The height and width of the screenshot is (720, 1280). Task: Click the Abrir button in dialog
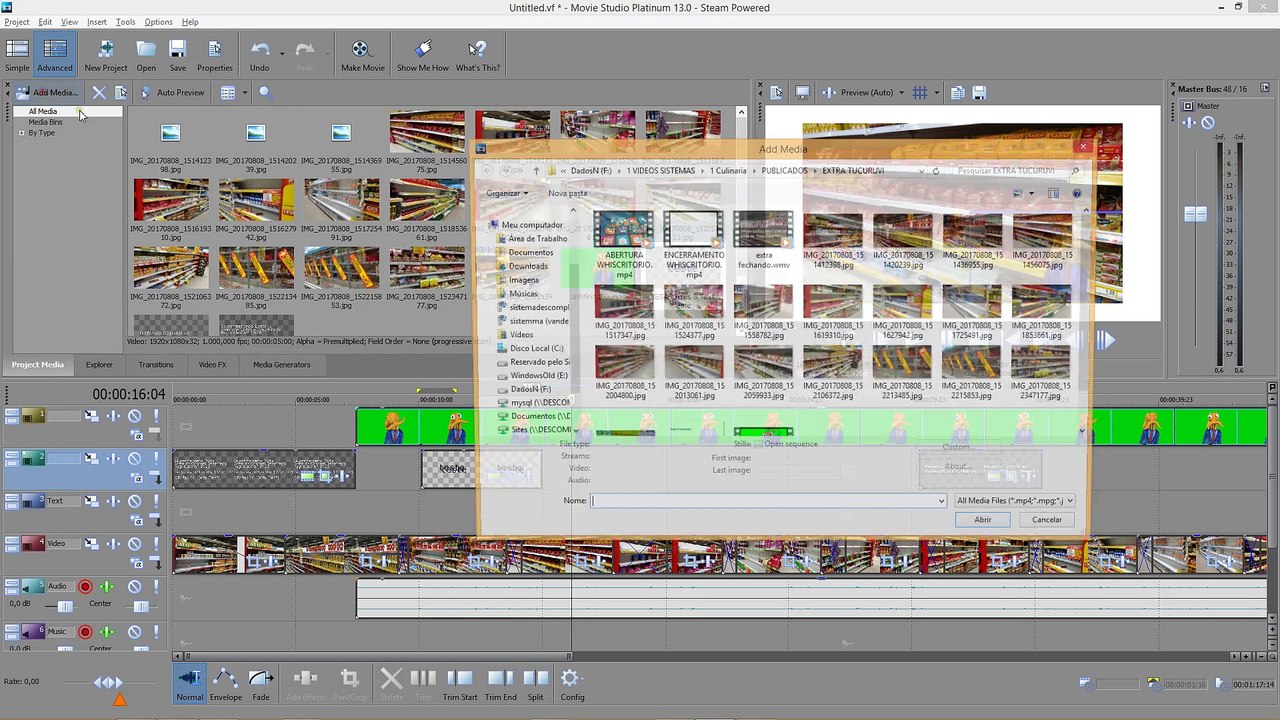point(983,519)
